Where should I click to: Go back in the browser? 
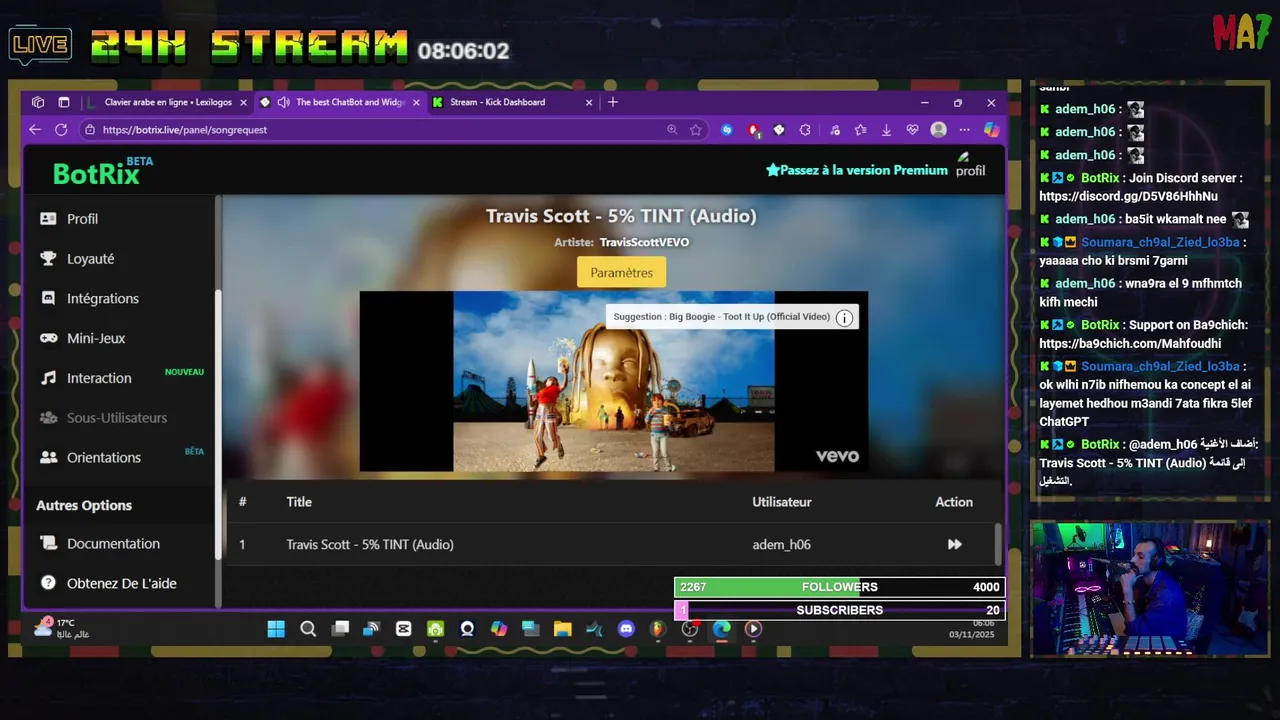pos(35,130)
